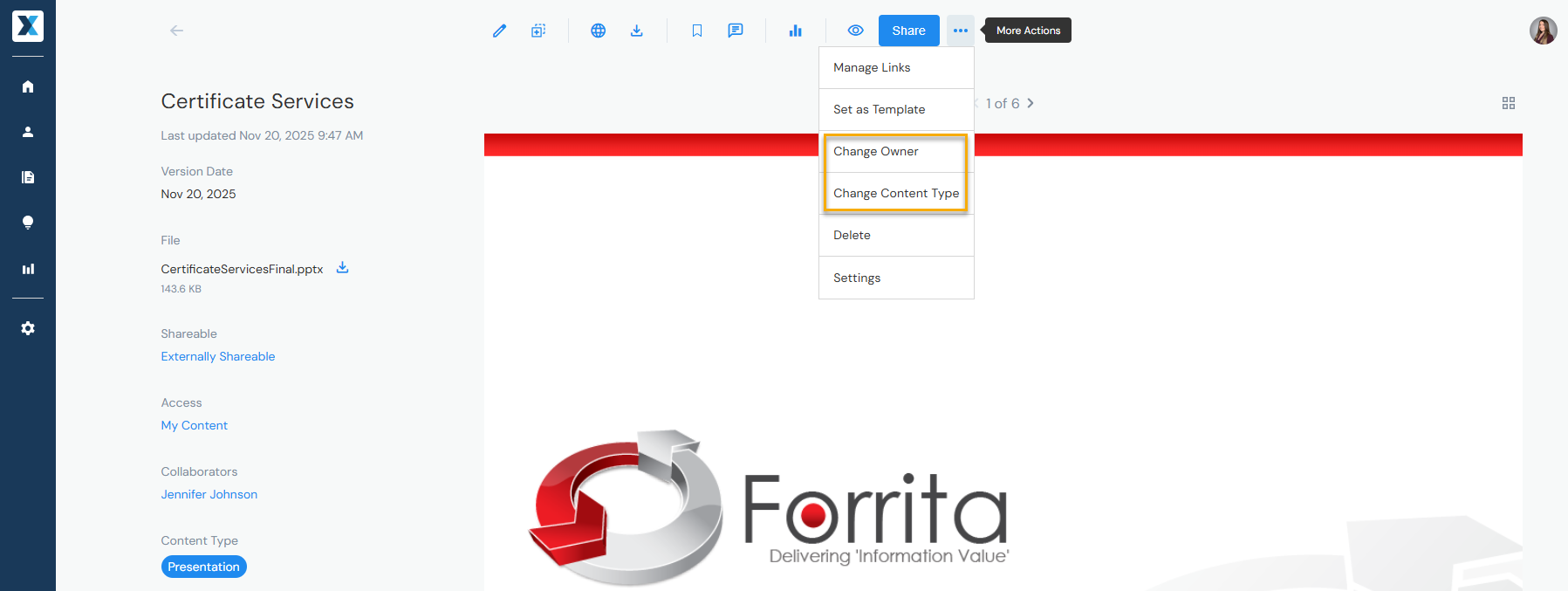Click the Forrita slide preview
This screenshot has height=591, width=1568.
point(1003,362)
